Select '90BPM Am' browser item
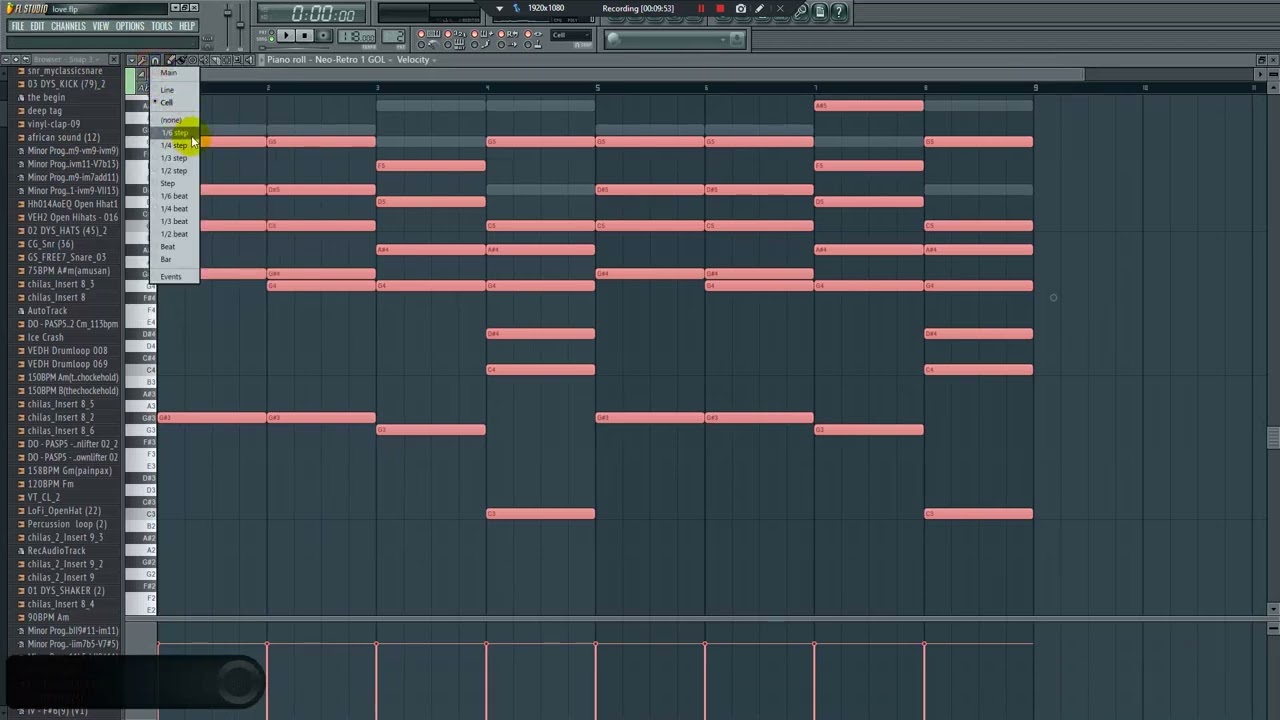The image size is (1280, 720). 48,617
